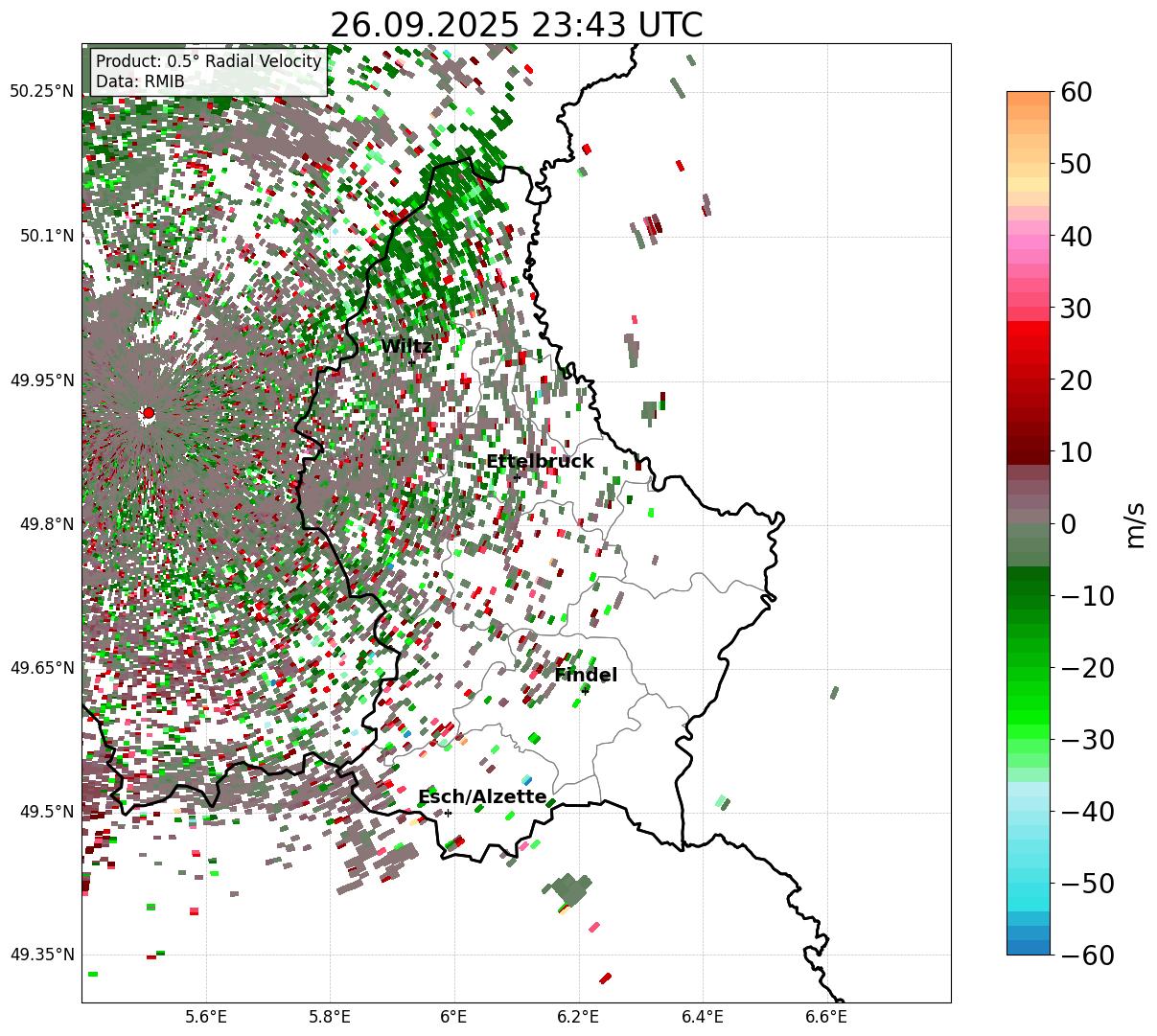The width and height of the screenshot is (1157, 1036).
Task: Click the 49.95°N latitude tick label
Action: [41, 380]
